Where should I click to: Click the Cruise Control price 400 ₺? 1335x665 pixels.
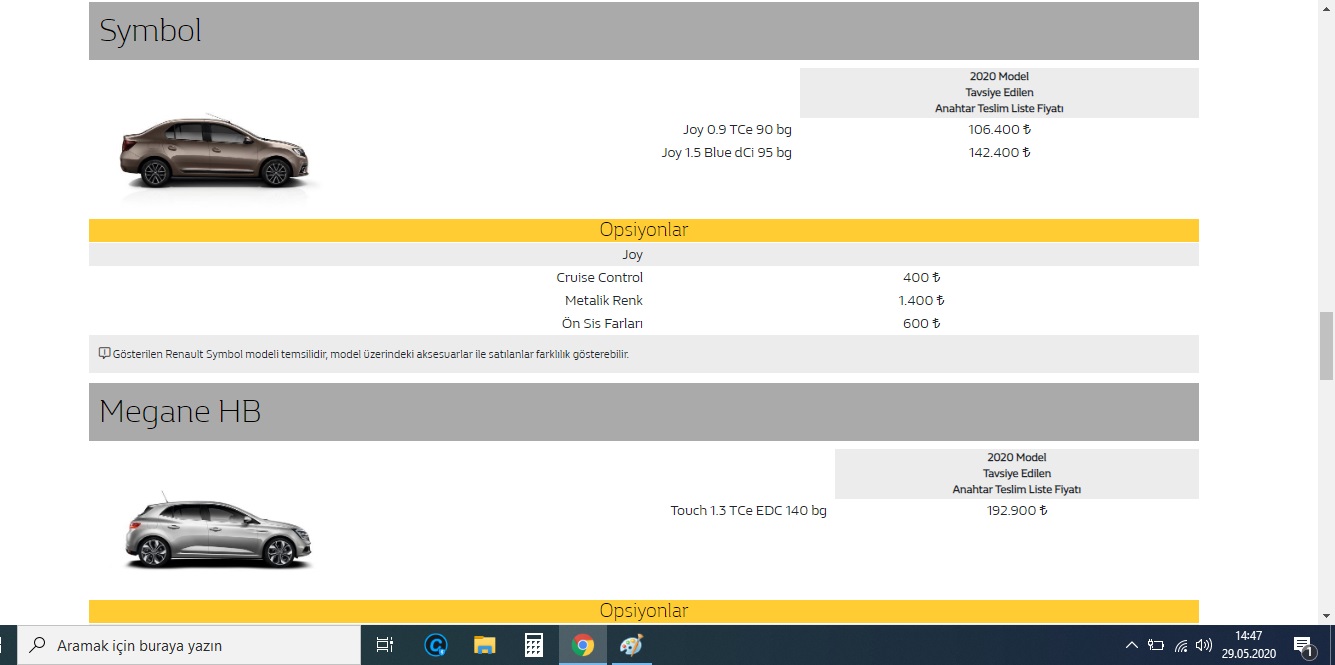(x=921, y=277)
